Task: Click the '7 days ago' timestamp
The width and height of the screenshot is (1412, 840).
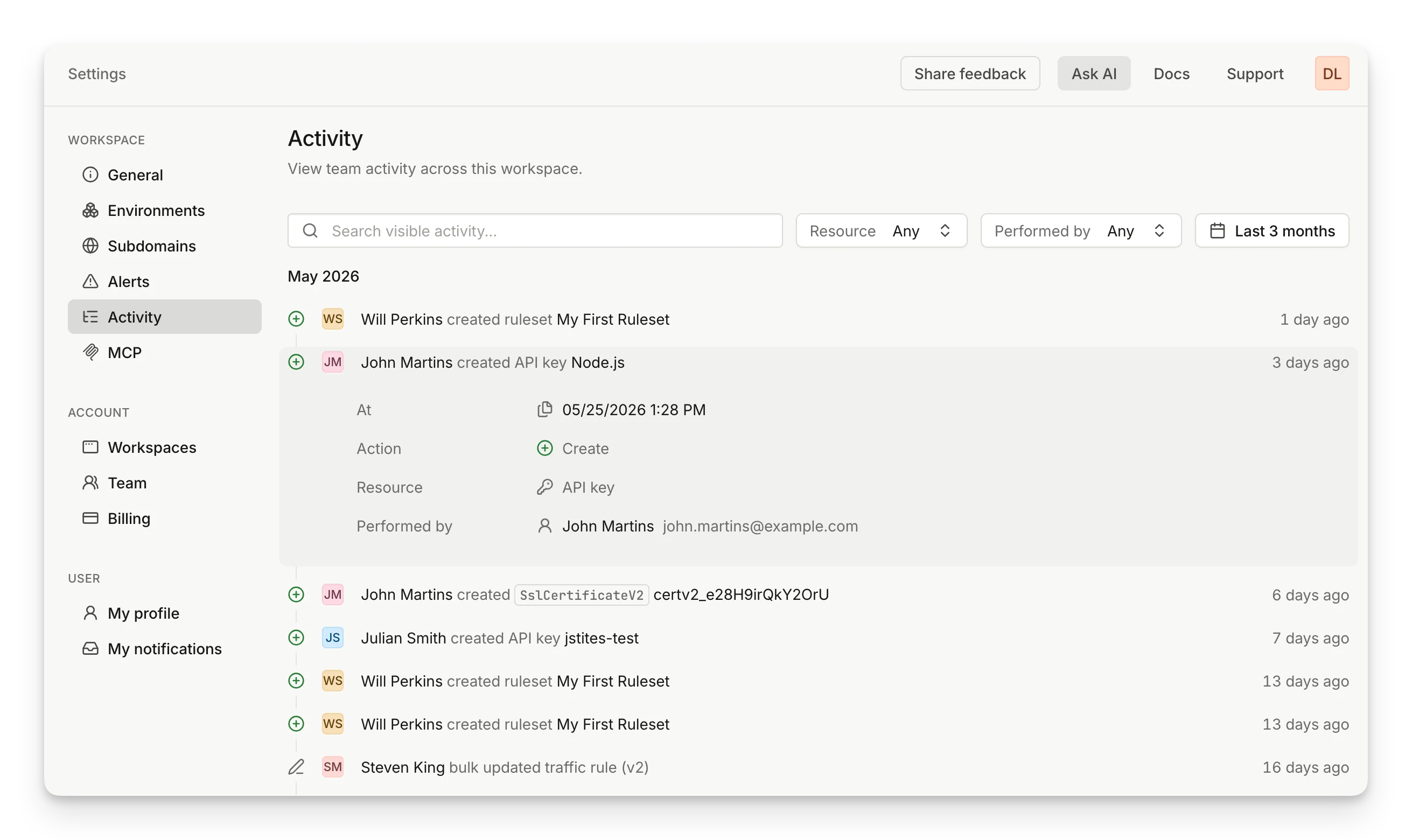Action: coord(1310,638)
